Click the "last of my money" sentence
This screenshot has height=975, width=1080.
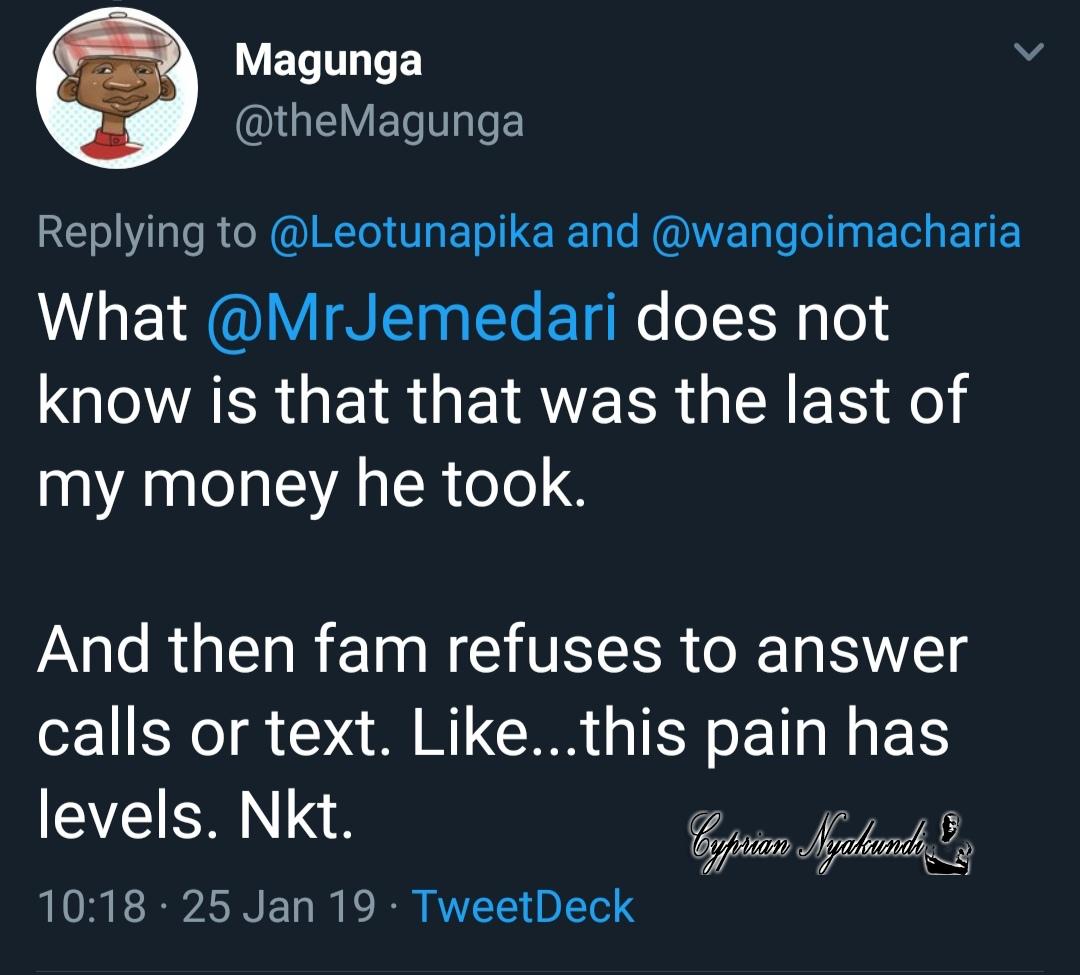[x=500, y=400]
